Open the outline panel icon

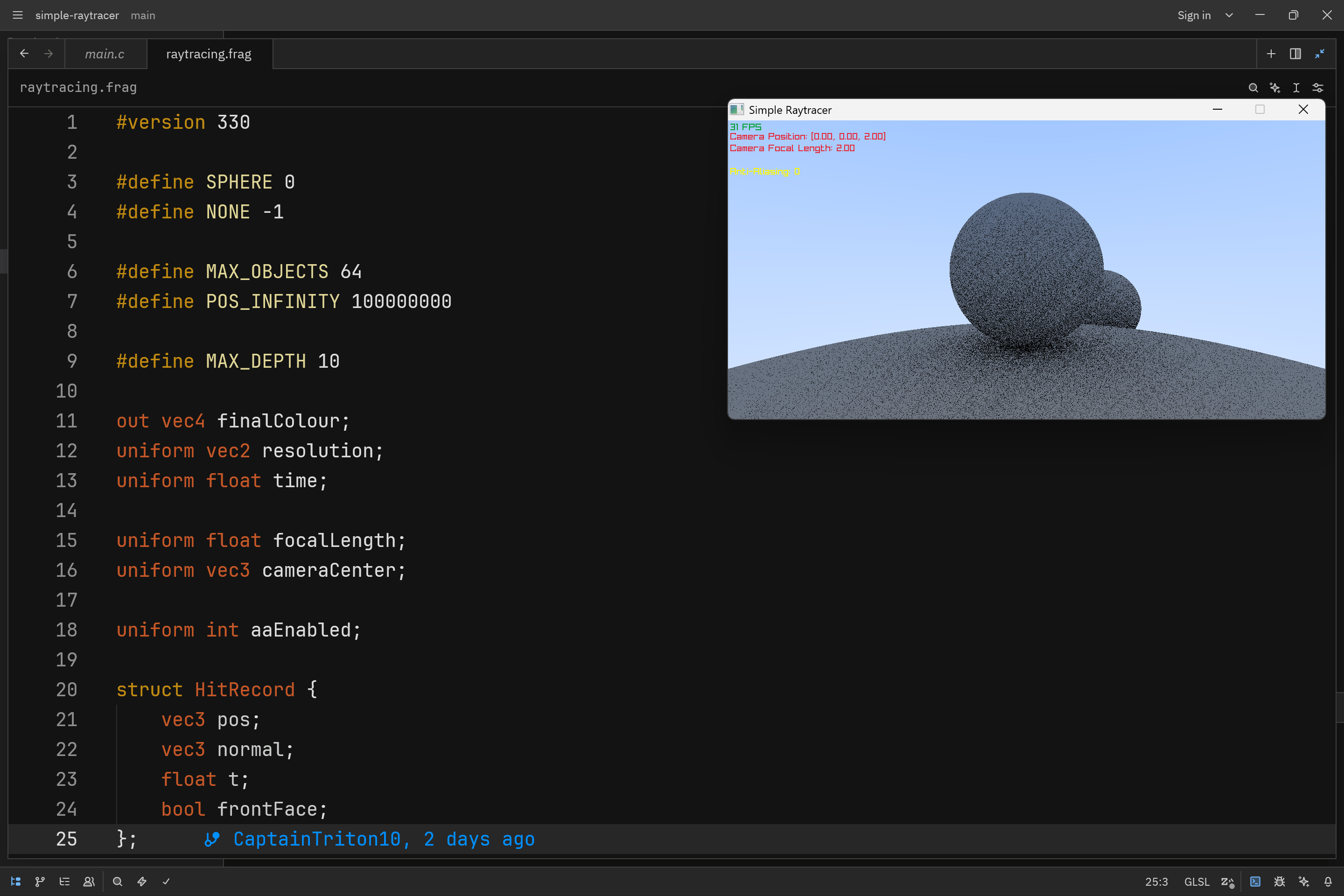point(64,881)
